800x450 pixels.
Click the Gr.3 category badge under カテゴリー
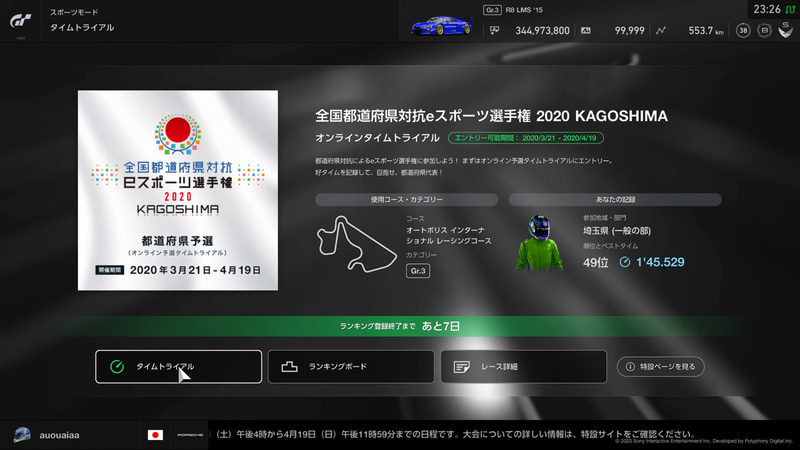[418, 271]
